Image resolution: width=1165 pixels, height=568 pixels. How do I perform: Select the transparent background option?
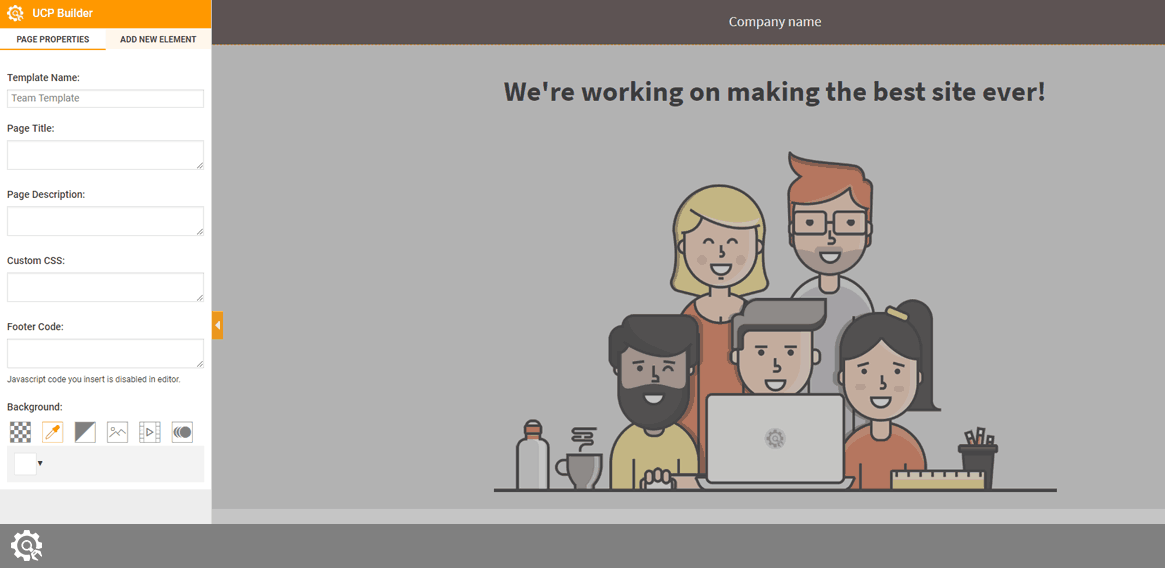(20, 432)
